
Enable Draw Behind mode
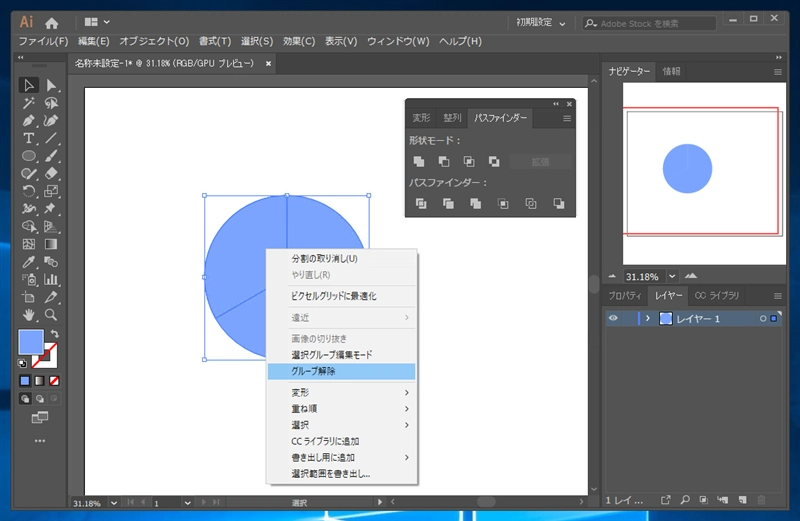tap(39, 399)
